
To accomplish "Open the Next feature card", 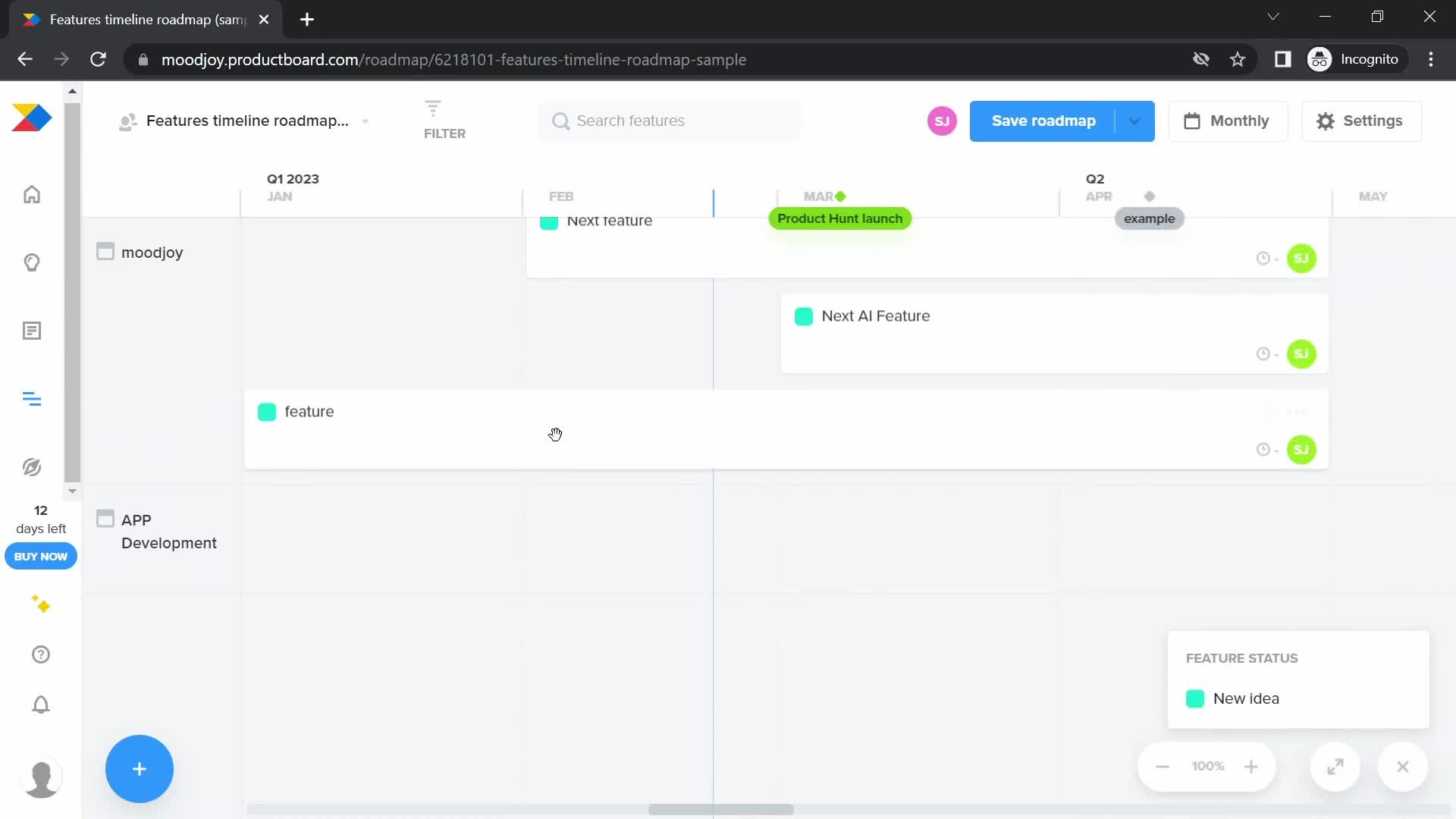I will (927, 247).
